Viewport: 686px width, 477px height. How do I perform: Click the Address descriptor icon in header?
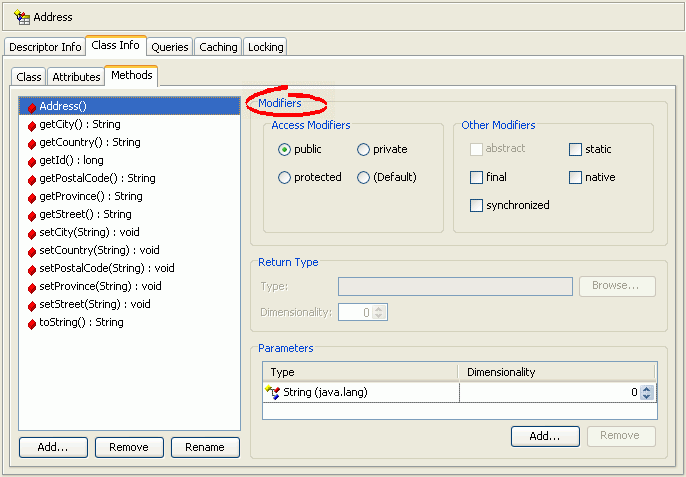(x=22, y=17)
